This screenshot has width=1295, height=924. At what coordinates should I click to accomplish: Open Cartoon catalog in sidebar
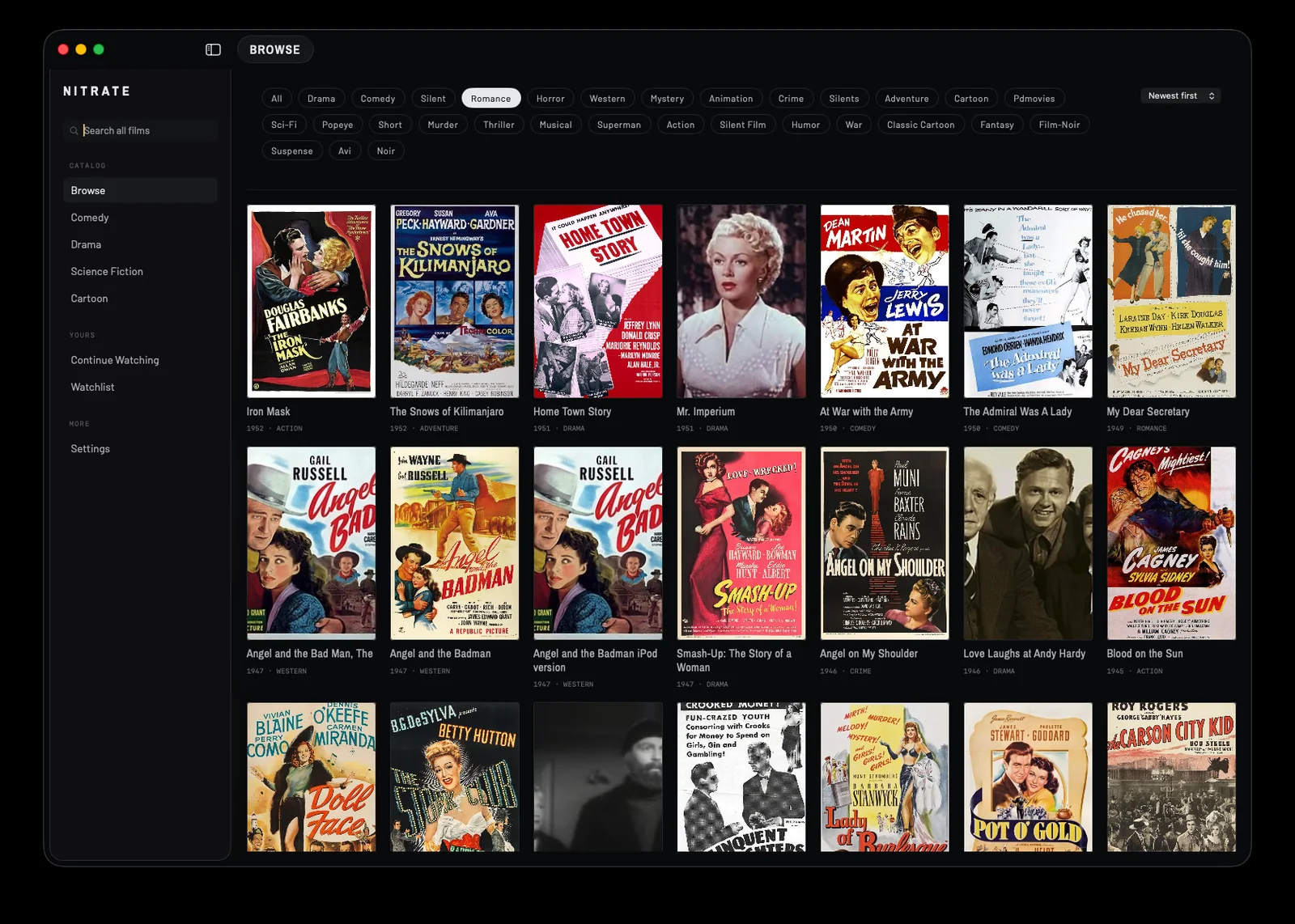coord(140,299)
